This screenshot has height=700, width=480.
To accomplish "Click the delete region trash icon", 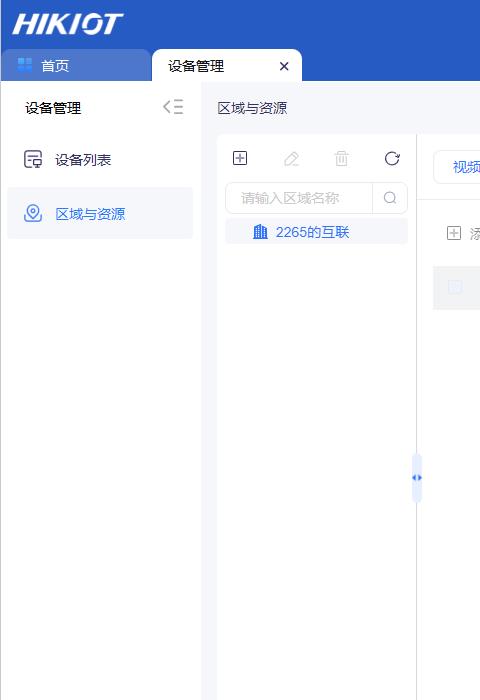I will (x=342, y=158).
